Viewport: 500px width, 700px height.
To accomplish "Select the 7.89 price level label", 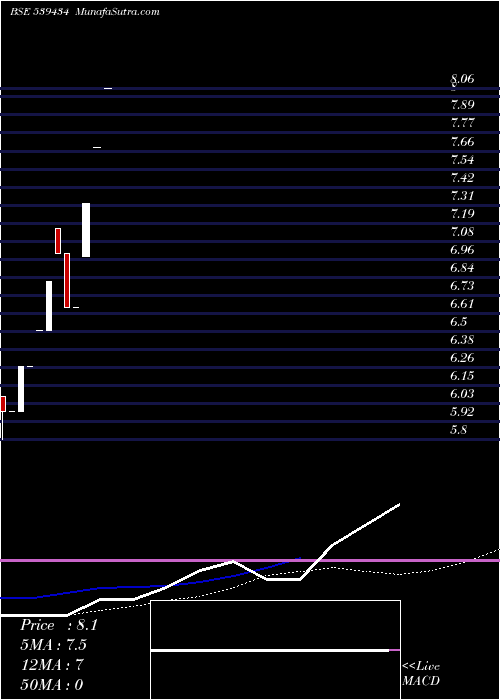I will coord(462,105).
